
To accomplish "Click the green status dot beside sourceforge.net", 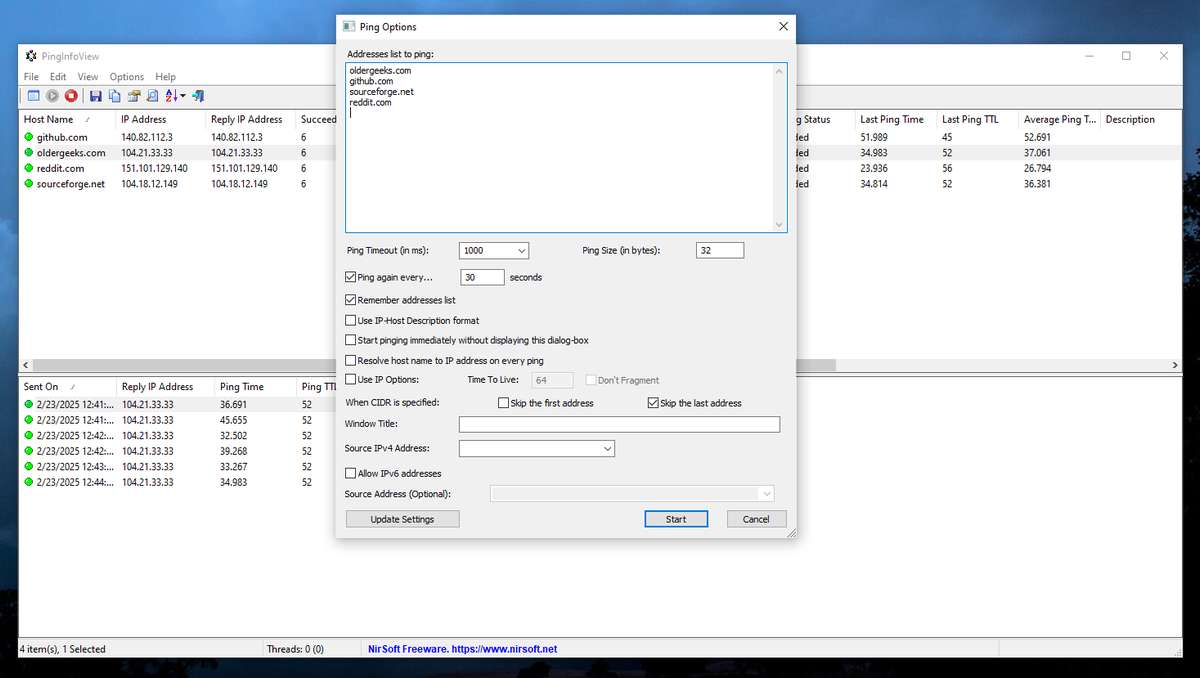I will [29, 184].
